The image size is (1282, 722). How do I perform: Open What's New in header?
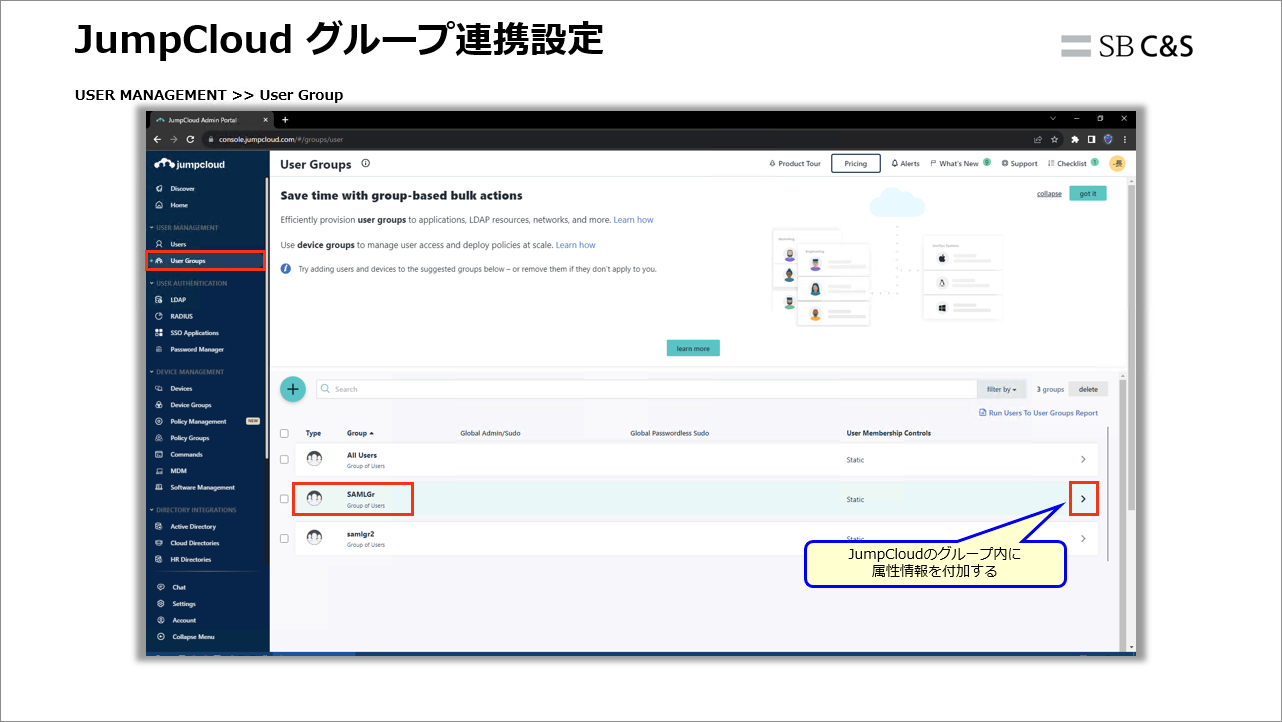[x=960, y=163]
